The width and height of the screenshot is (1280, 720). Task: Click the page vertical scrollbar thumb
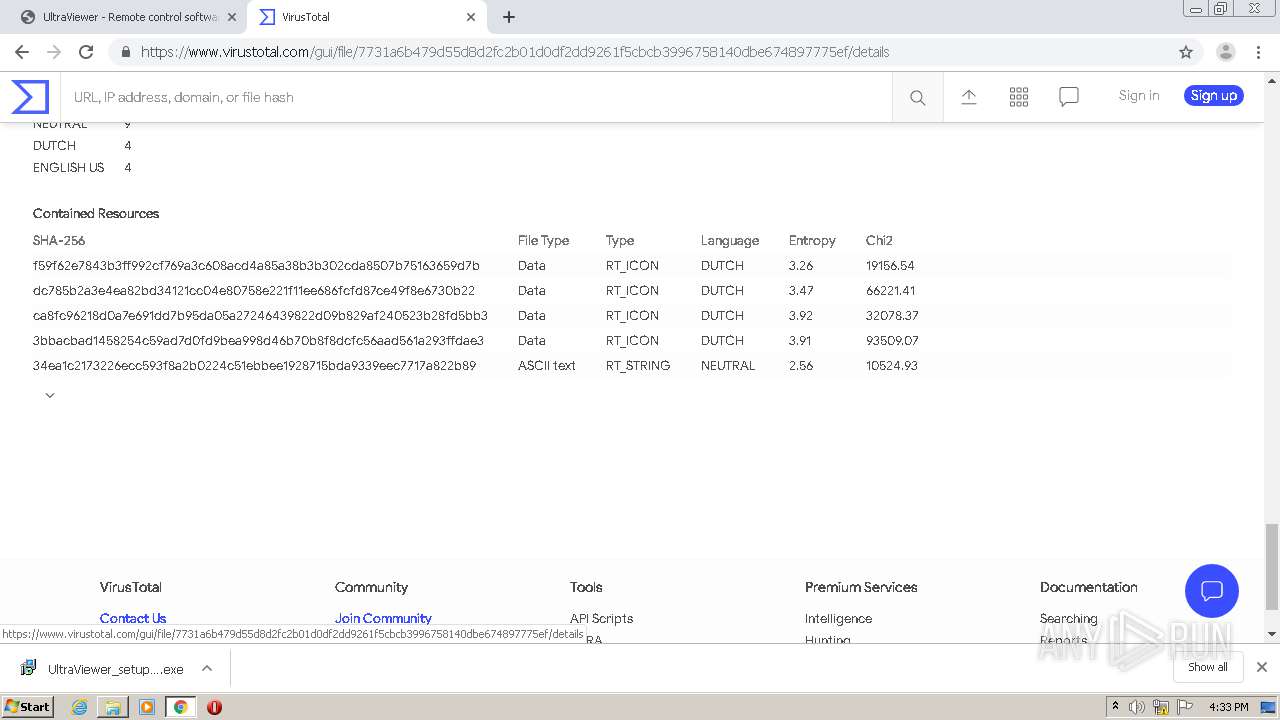1271,566
